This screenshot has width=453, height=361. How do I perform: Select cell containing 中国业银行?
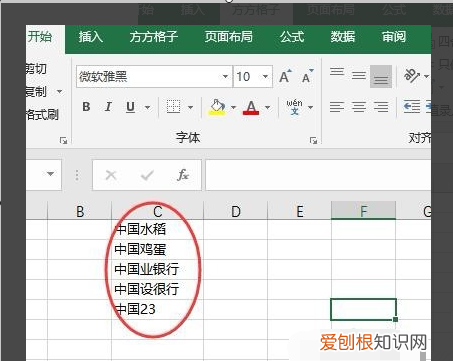point(157,269)
